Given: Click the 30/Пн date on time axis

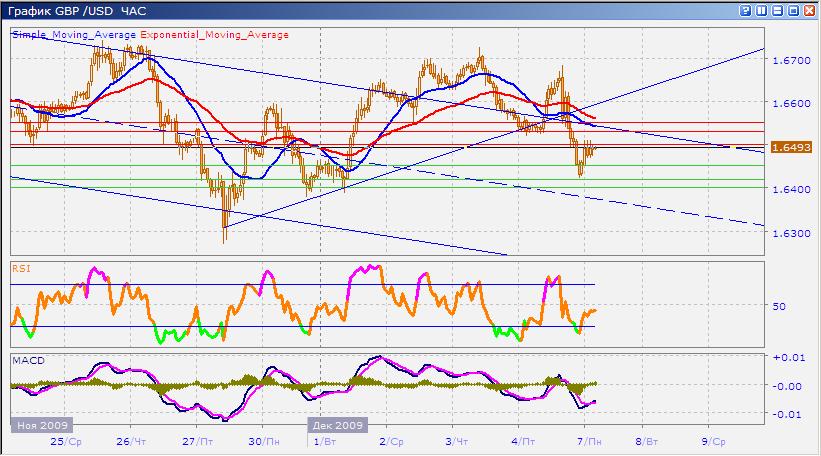Looking at the screenshot, I should 260,440.
